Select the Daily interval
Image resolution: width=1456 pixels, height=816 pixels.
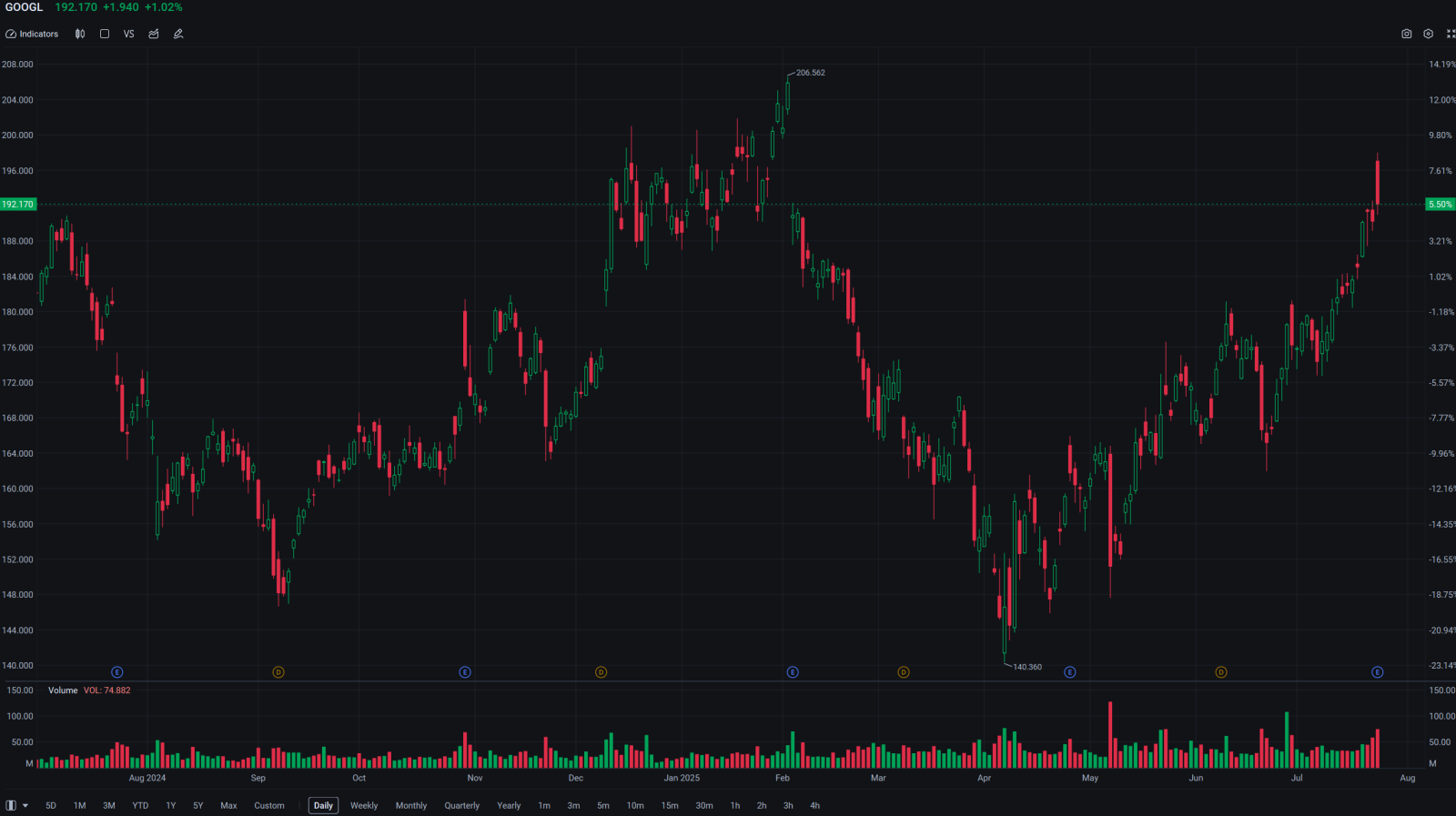(x=323, y=805)
